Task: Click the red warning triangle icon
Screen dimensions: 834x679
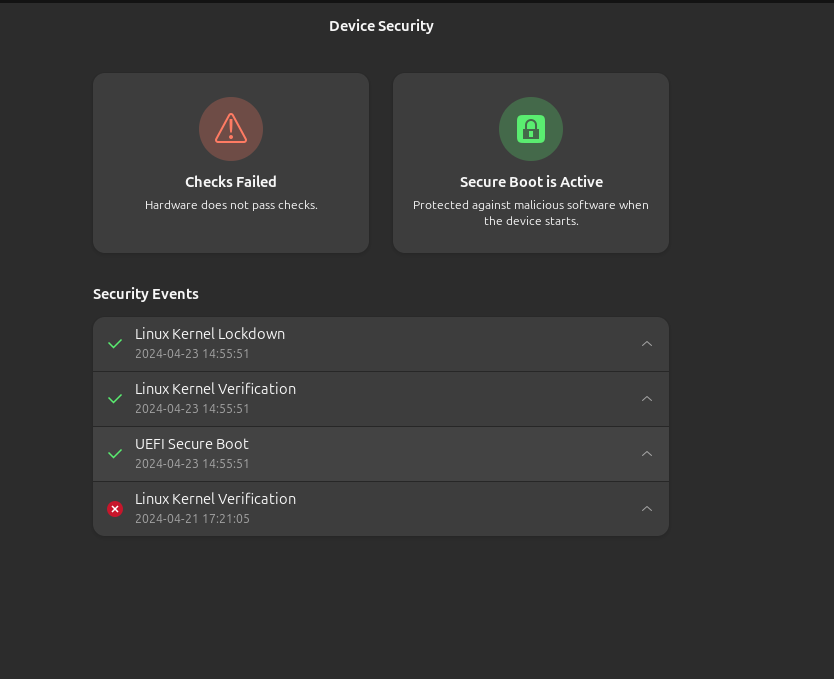Action: [x=231, y=129]
